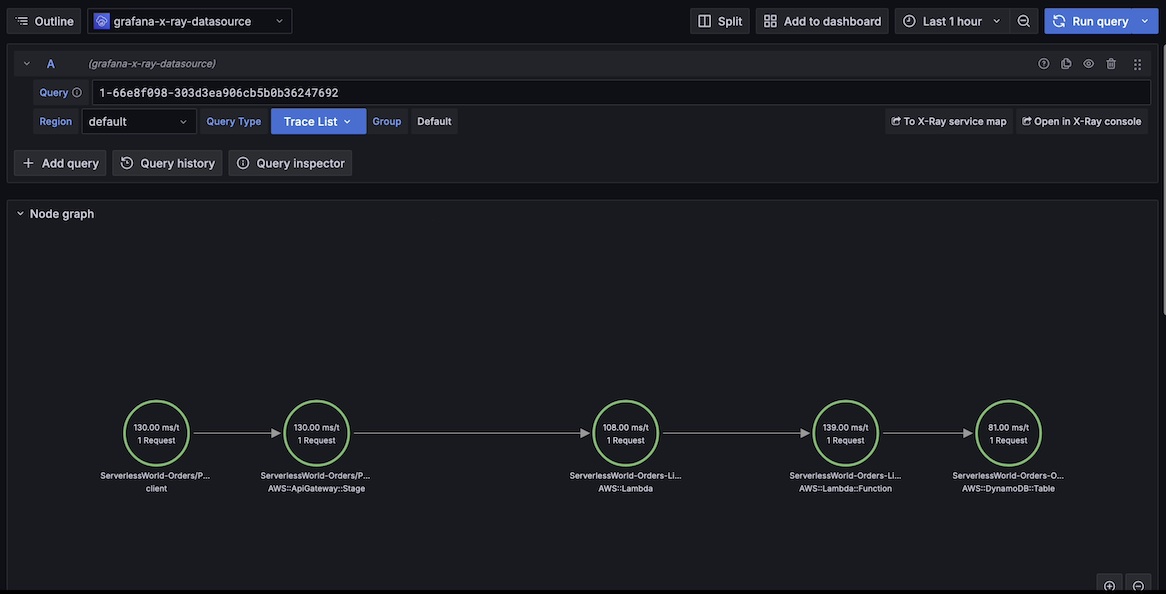1166x594 pixels.
Task: Zoom in on the node graph
Action: (1109, 586)
